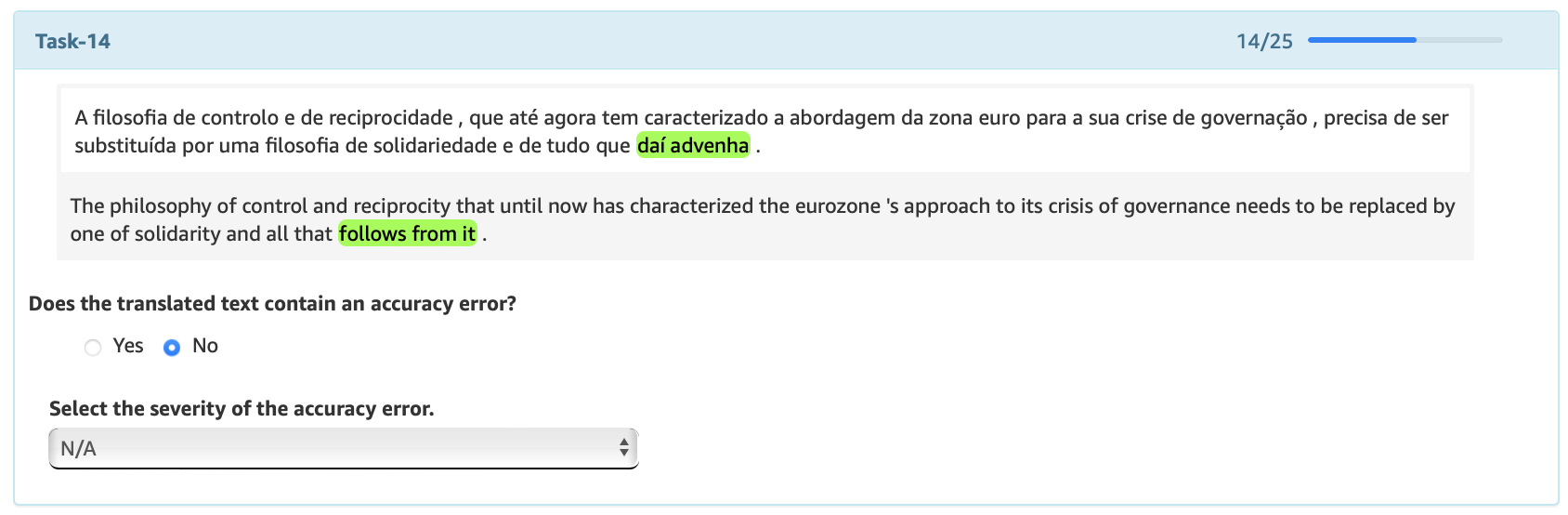Click the word "governação" in the source text
1568x515 pixels.
point(1253,118)
